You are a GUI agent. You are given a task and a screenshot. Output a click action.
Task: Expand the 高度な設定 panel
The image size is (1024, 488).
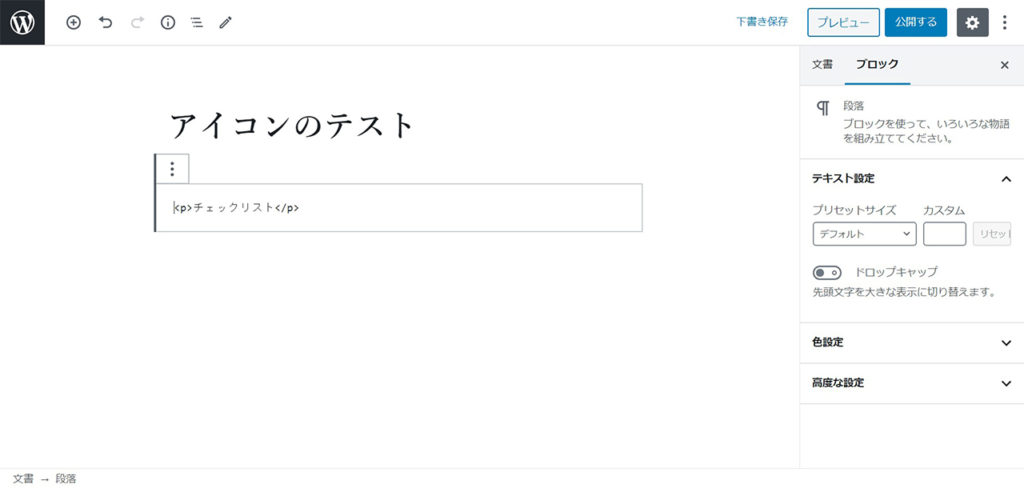[912, 383]
